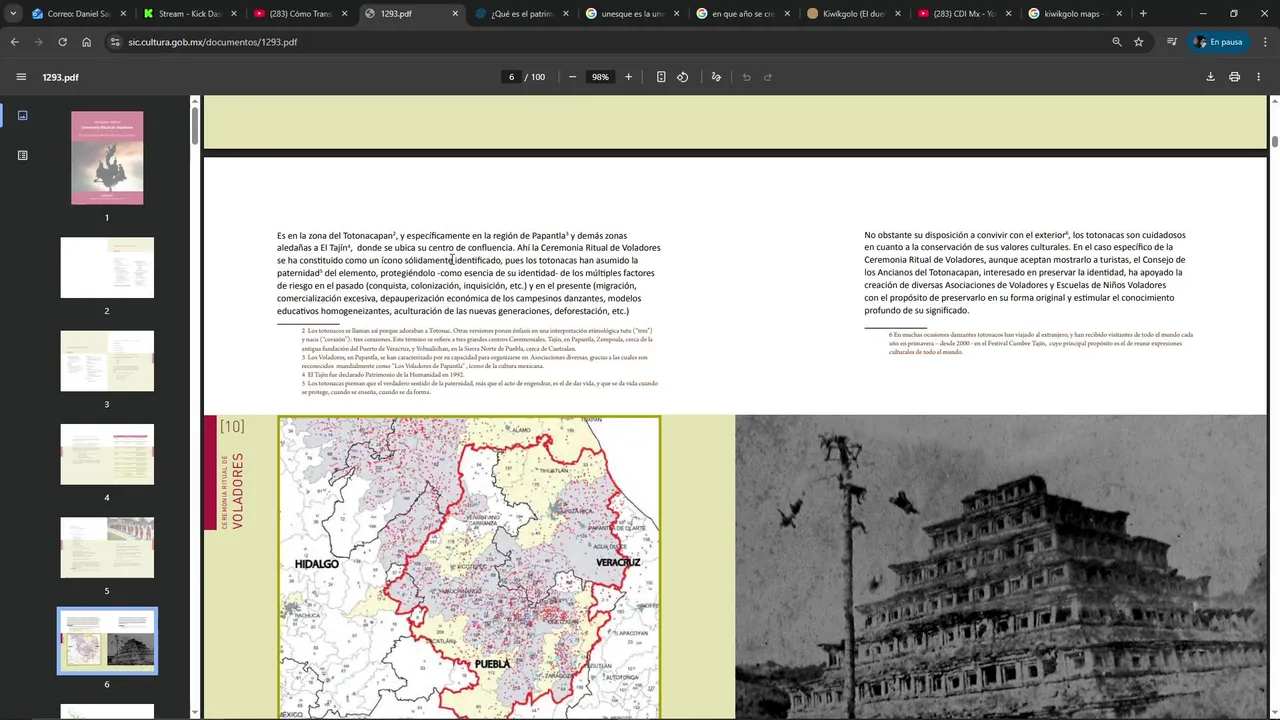The width and height of the screenshot is (1280, 720).
Task: Open the PDF viewer more actions menu
Action: (1259, 77)
